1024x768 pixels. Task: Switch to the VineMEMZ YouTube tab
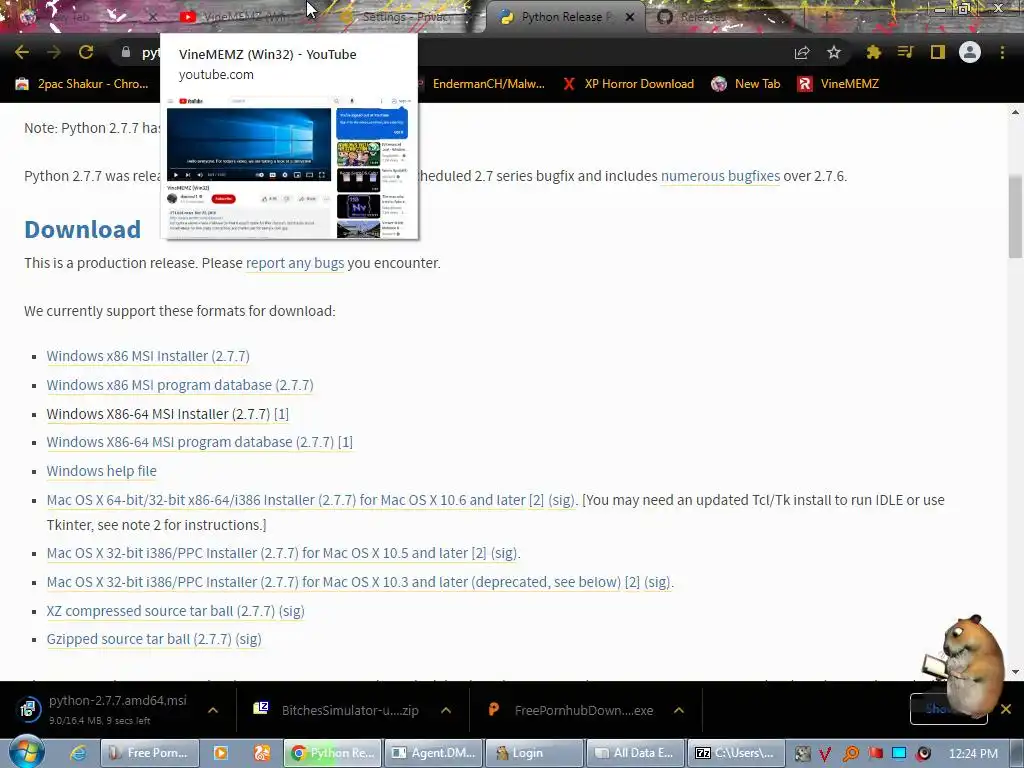point(242,18)
